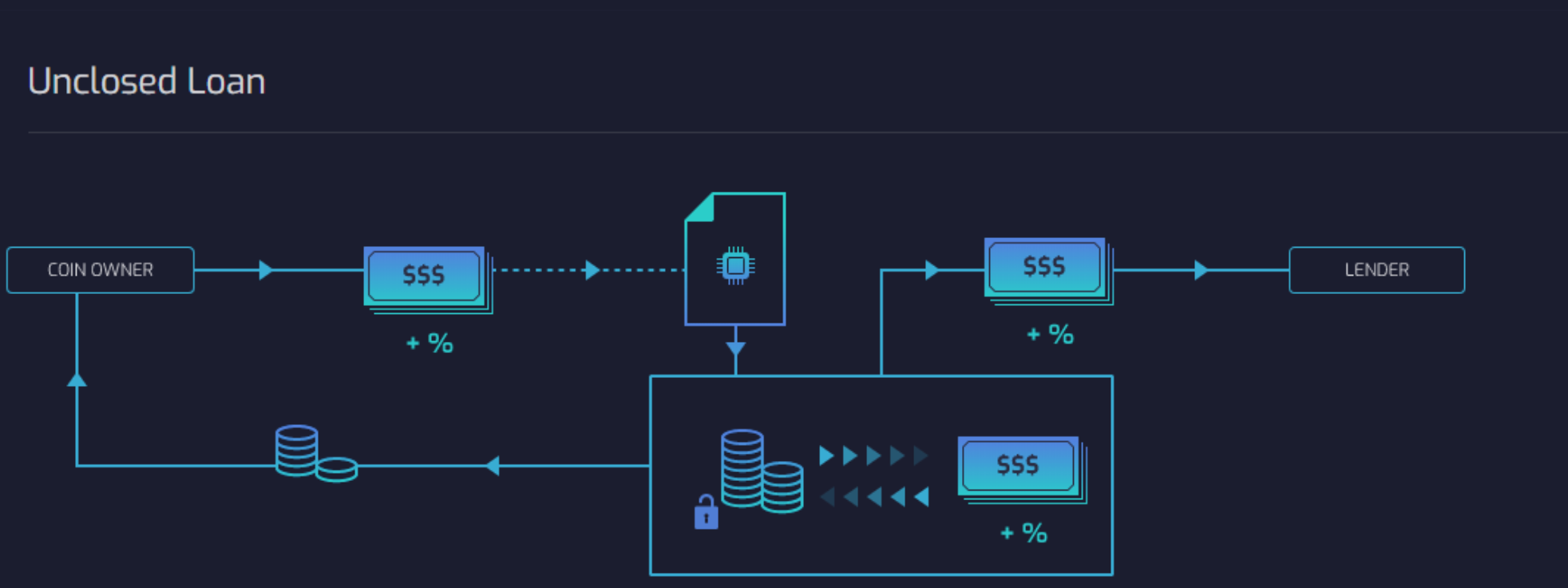Select the smart contract document icon
The height and width of the screenshot is (588, 1568).
735,259
